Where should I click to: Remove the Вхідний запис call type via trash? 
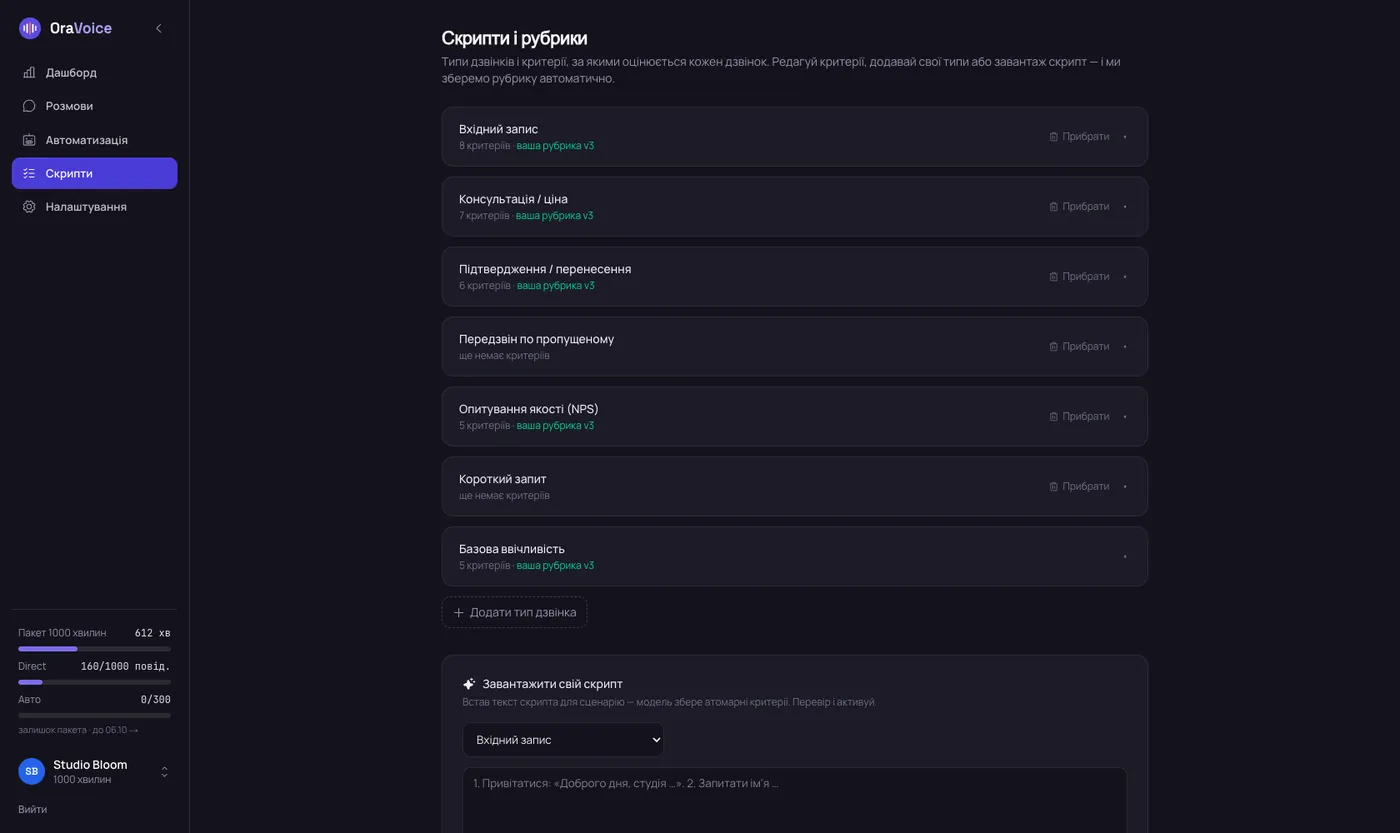coord(1079,137)
